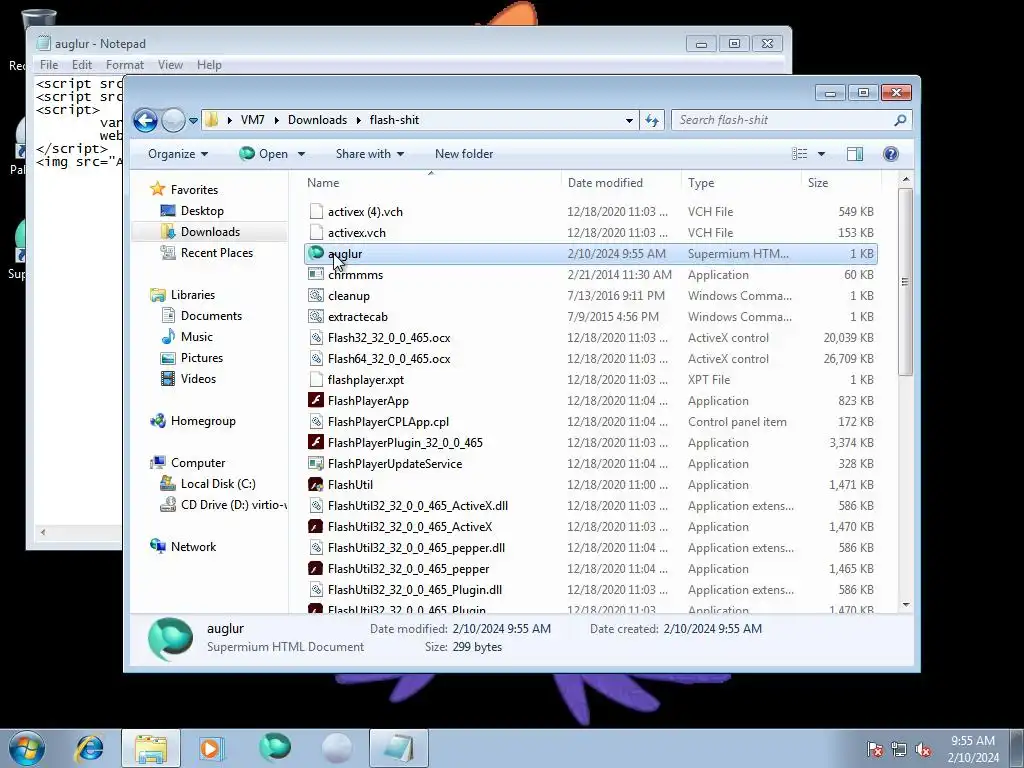The height and width of the screenshot is (768, 1024).
Task: Select Flash64_32_0_0_465.ocx file icon
Action: coord(316,358)
